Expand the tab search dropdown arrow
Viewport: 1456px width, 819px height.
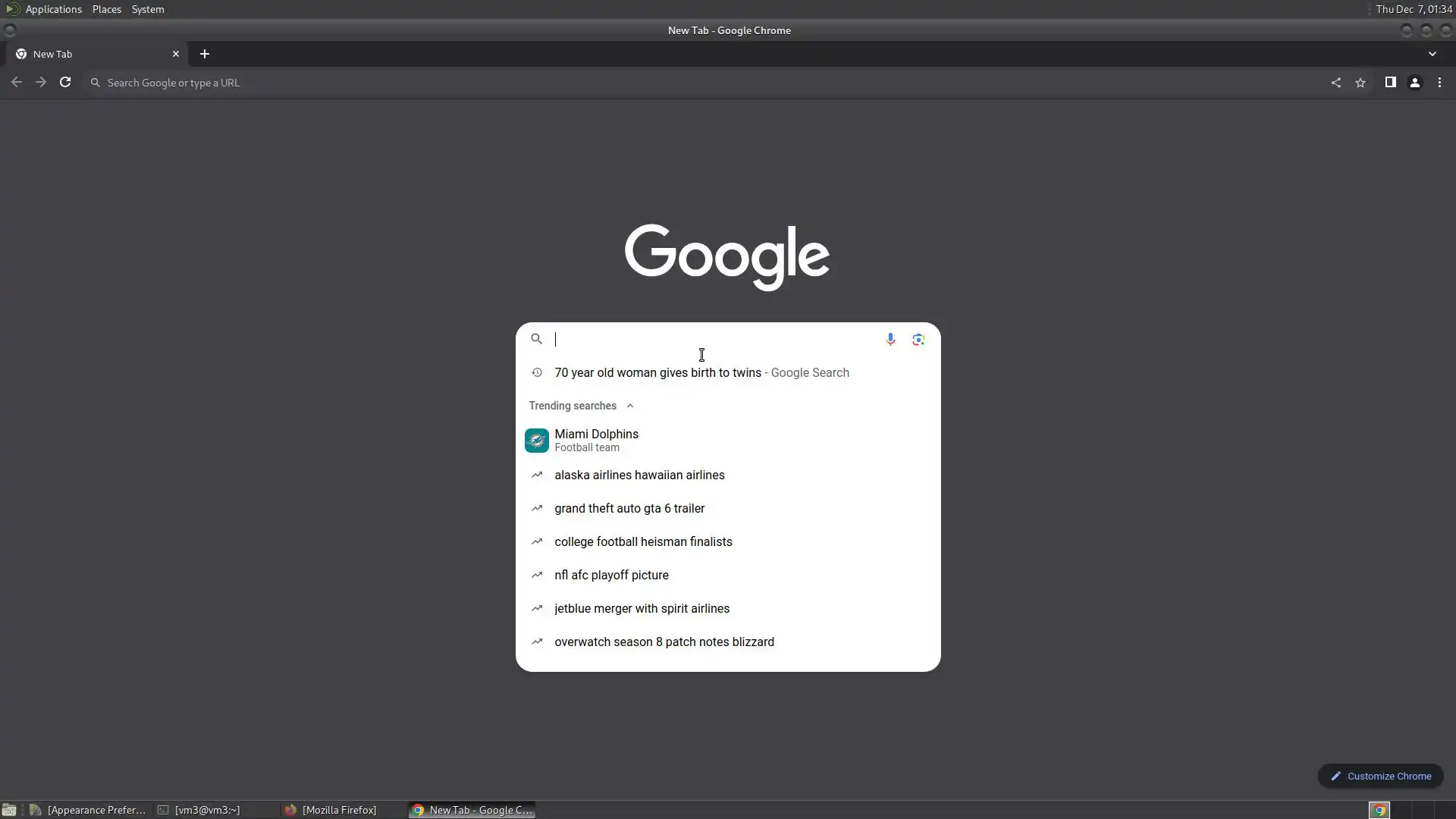click(1432, 54)
